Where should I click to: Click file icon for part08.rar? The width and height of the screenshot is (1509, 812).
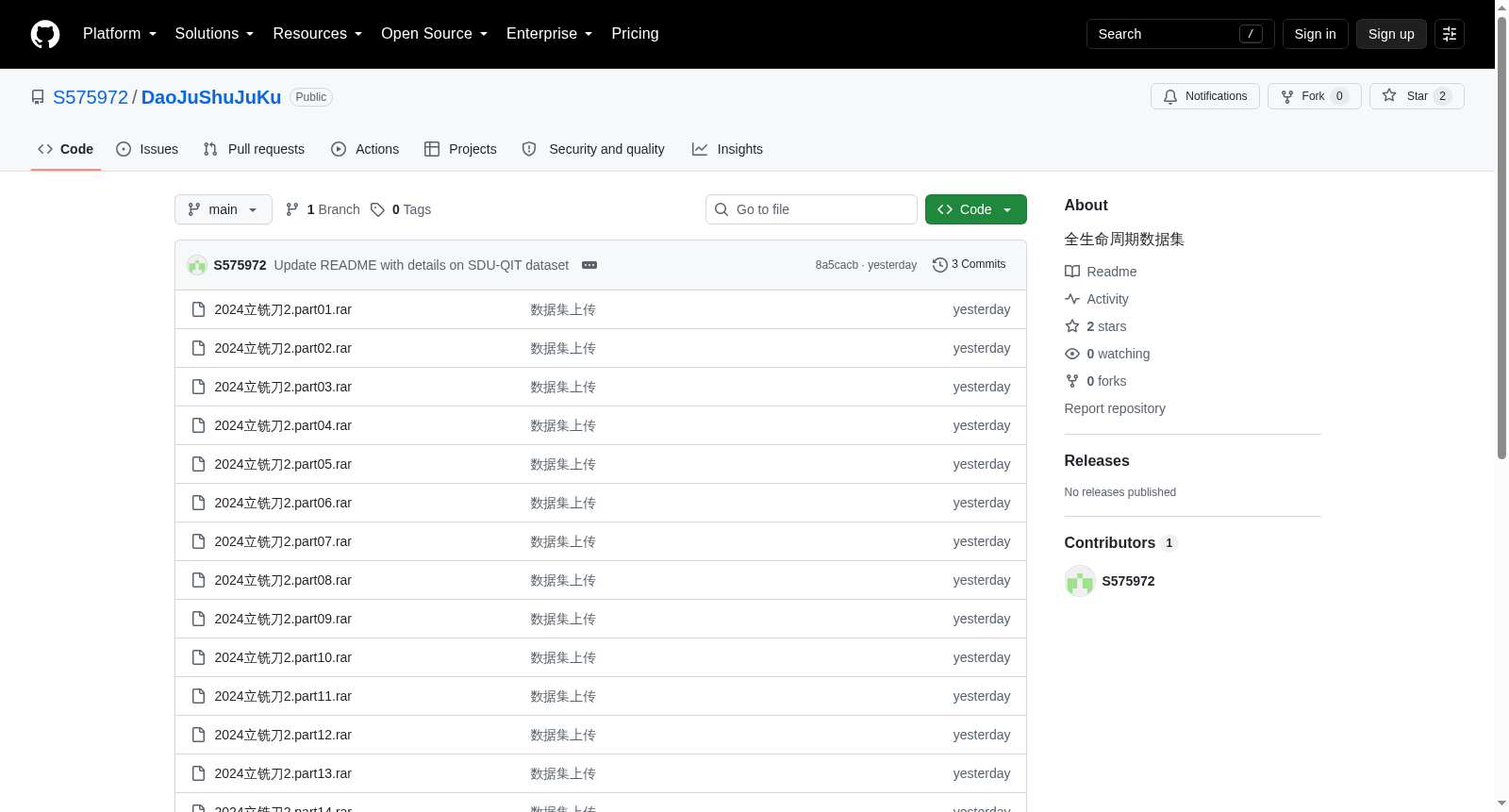point(198,580)
